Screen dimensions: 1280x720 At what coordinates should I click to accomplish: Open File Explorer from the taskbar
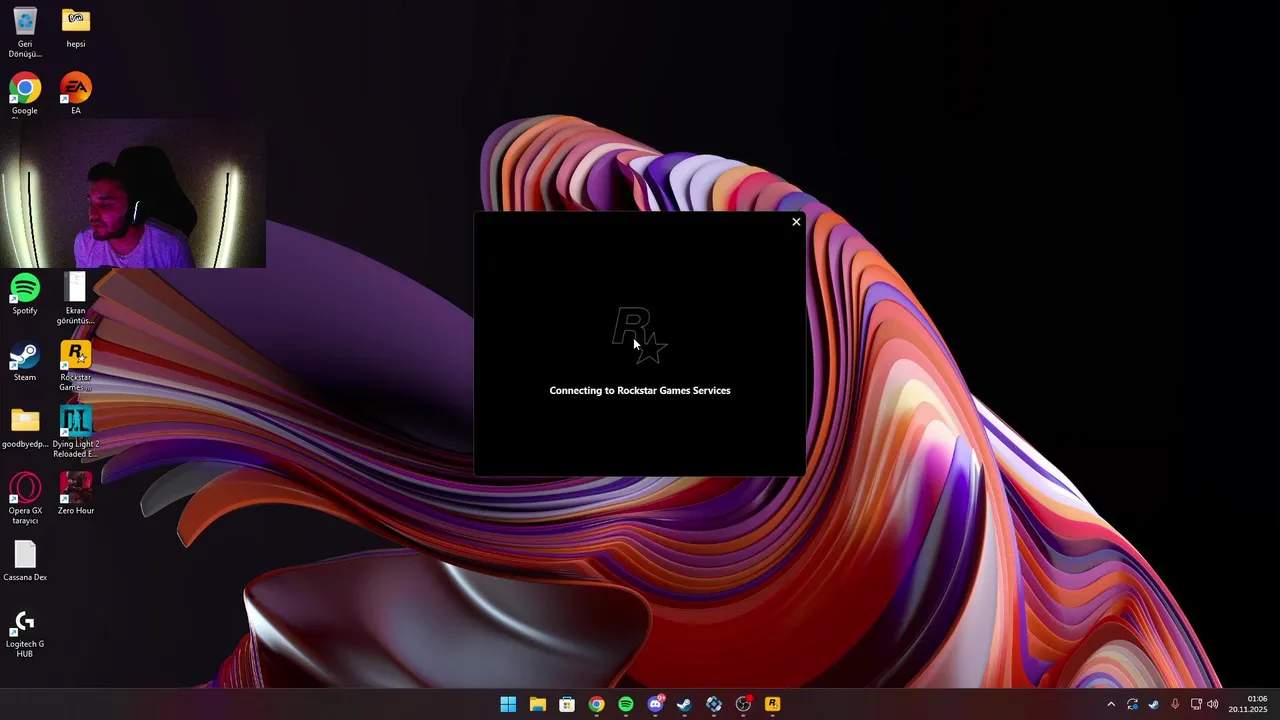pos(537,704)
